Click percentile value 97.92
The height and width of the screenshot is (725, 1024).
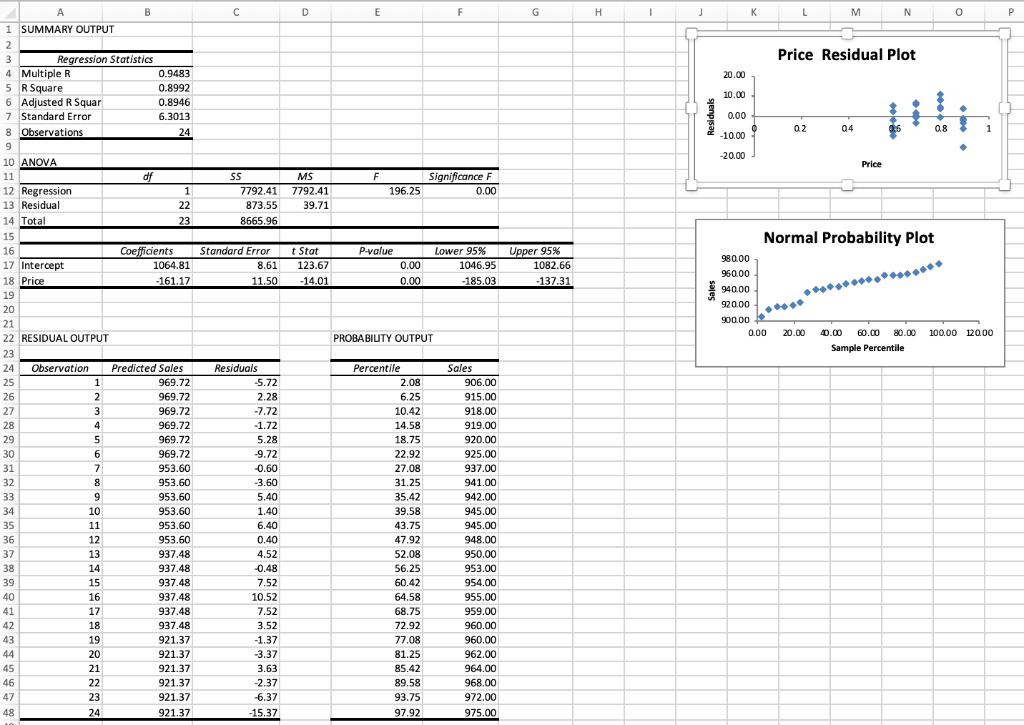377,713
